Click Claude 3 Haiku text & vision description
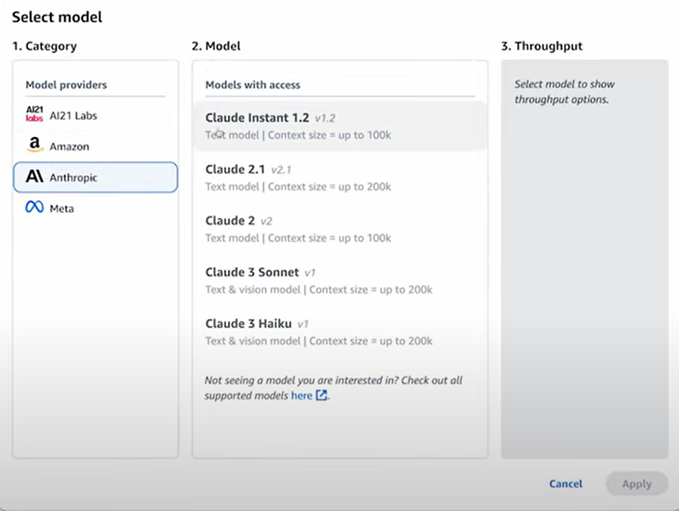 pos(319,341)
